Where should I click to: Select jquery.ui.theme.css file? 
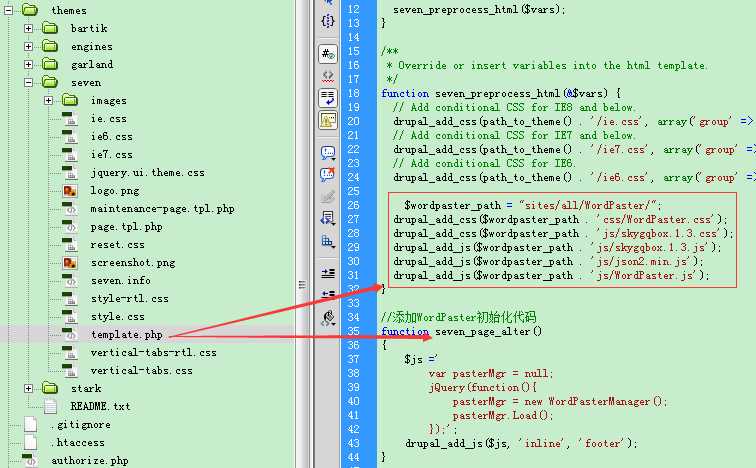coord(148,173)
